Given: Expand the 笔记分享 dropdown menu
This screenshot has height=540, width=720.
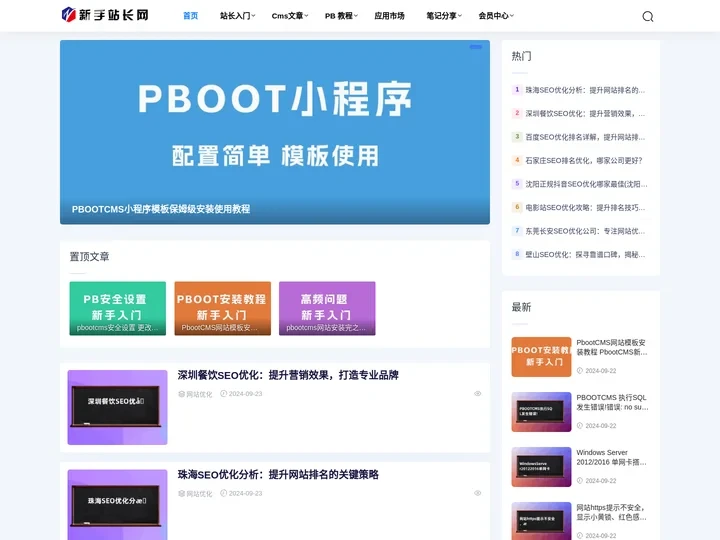Looking at the screenshot, I should [444, 16].
